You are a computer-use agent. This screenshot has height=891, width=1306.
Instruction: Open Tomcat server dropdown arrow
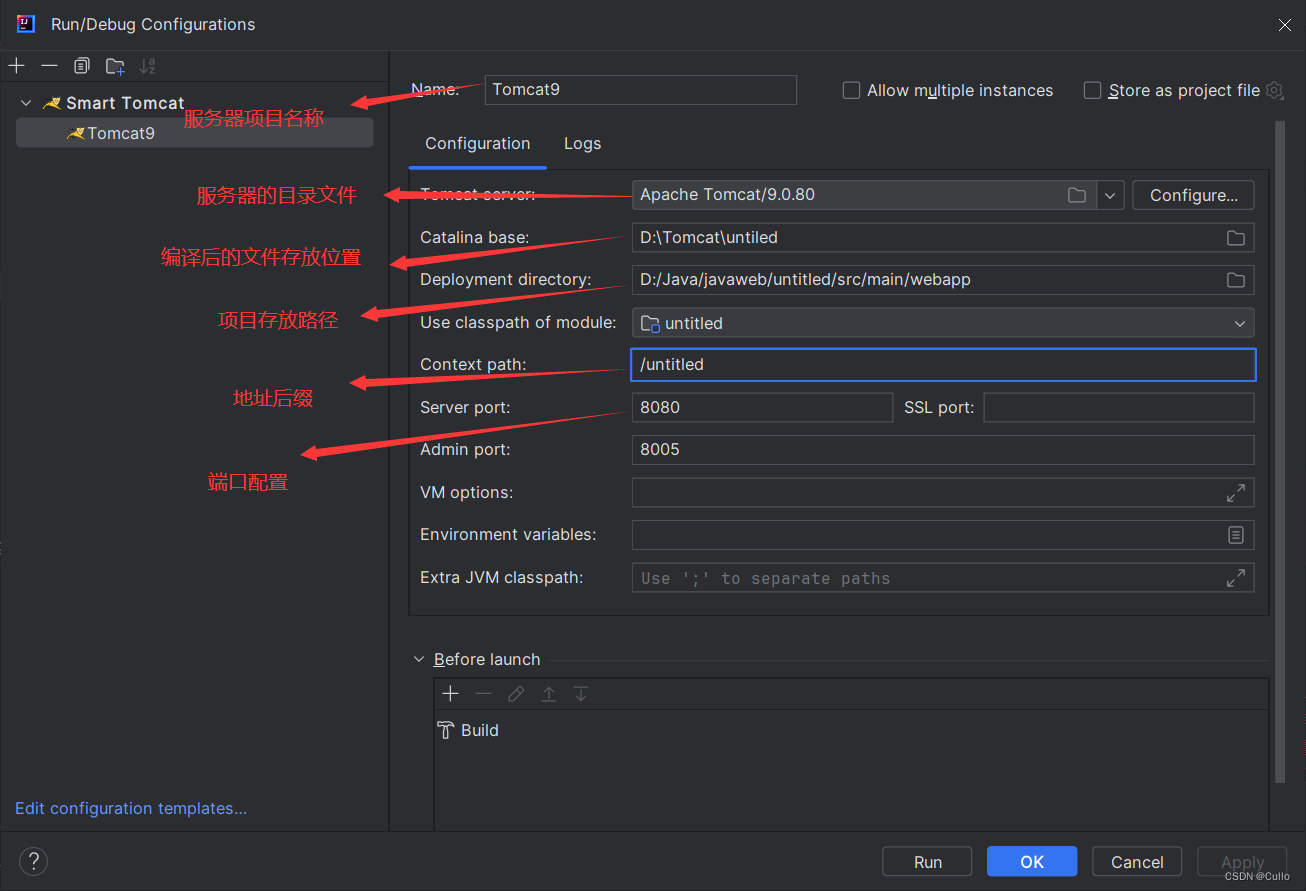tap(1110, 195)
